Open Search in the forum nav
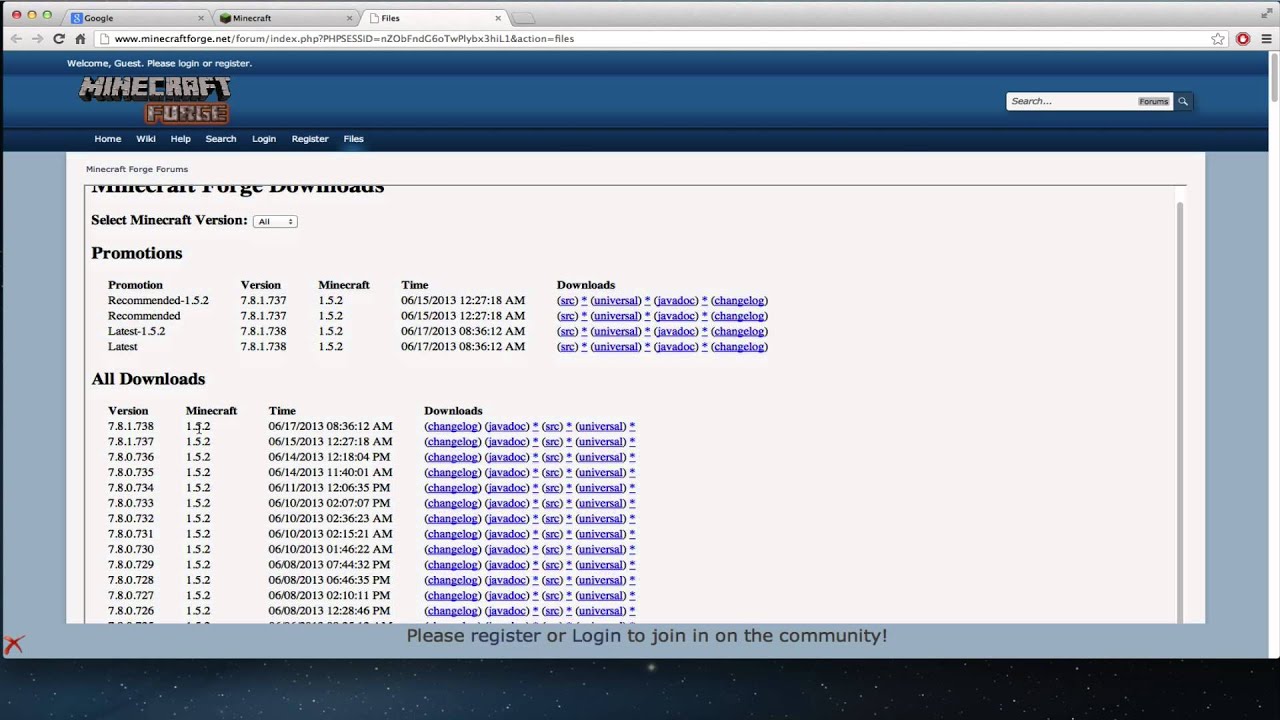The image size is (1280, 720). 221,139
